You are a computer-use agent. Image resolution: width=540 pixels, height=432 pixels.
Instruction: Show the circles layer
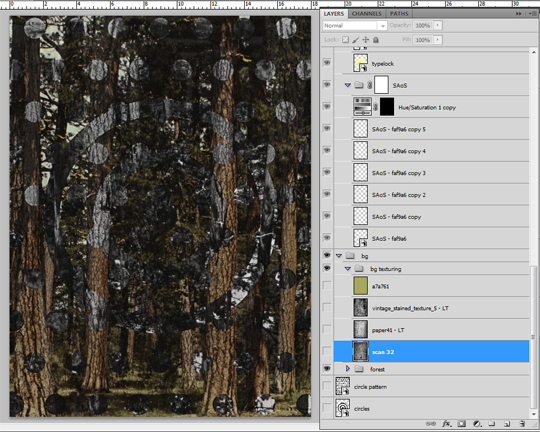click(x=327, y=408)
